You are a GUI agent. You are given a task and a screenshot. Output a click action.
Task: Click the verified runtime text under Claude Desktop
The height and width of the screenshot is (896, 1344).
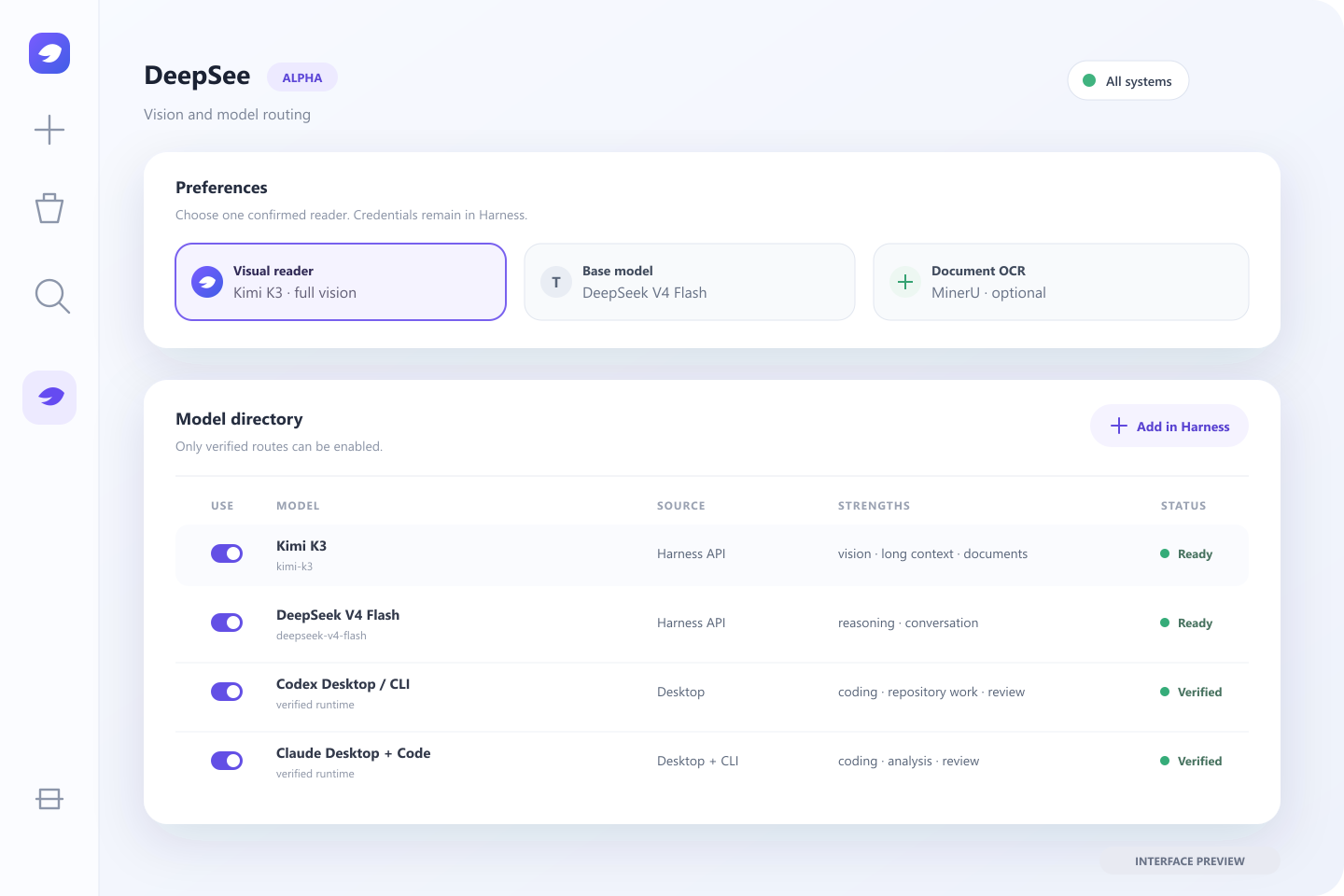[x=315, y=774]
